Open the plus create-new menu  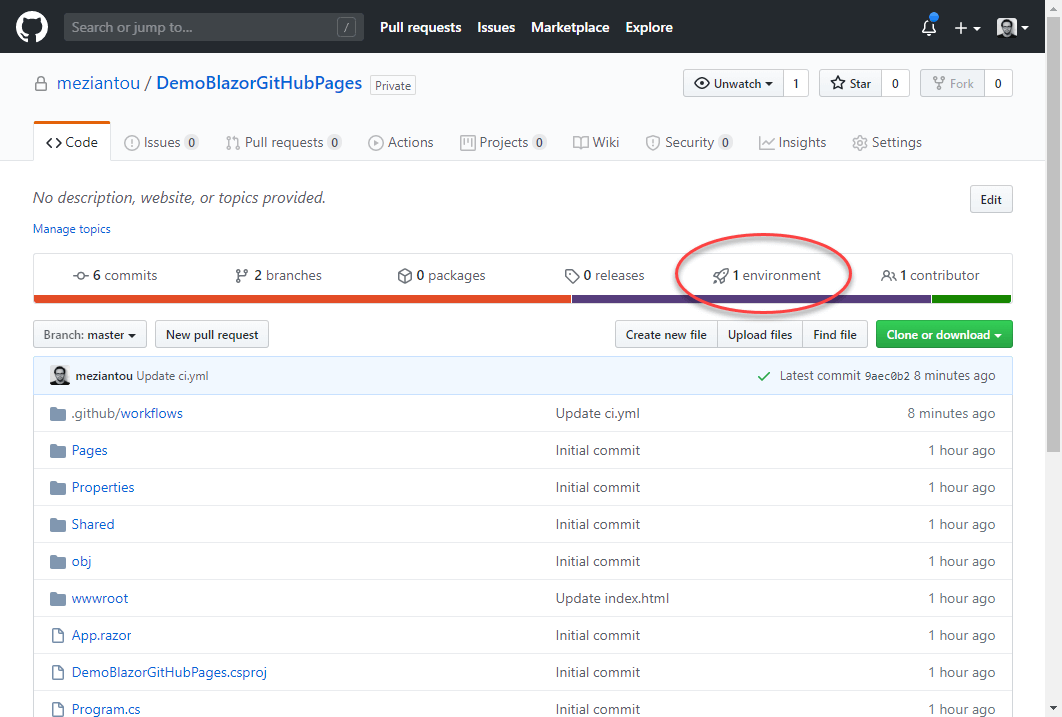966,28
